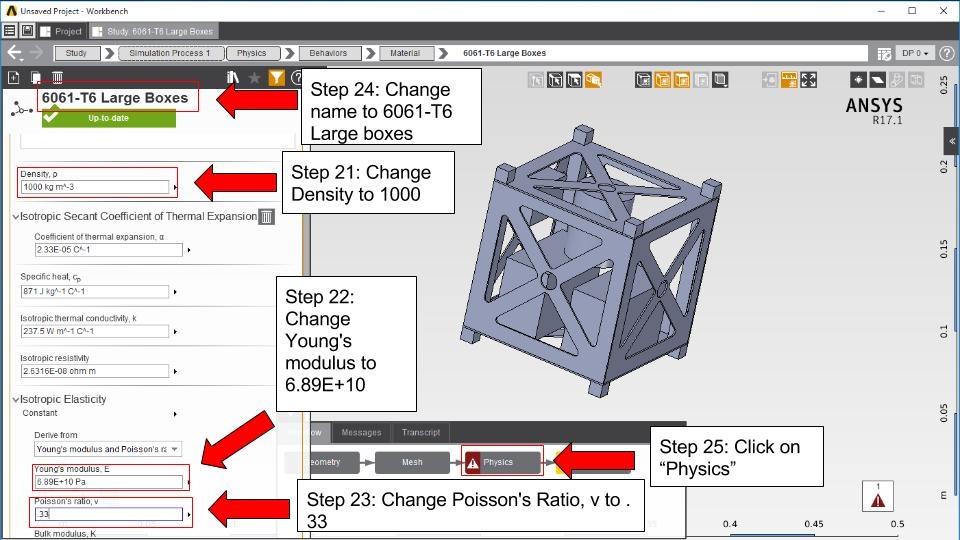Click the Isotropic resistivity input field
Viewport: 960px width, 540px height.
pos(94,371)
